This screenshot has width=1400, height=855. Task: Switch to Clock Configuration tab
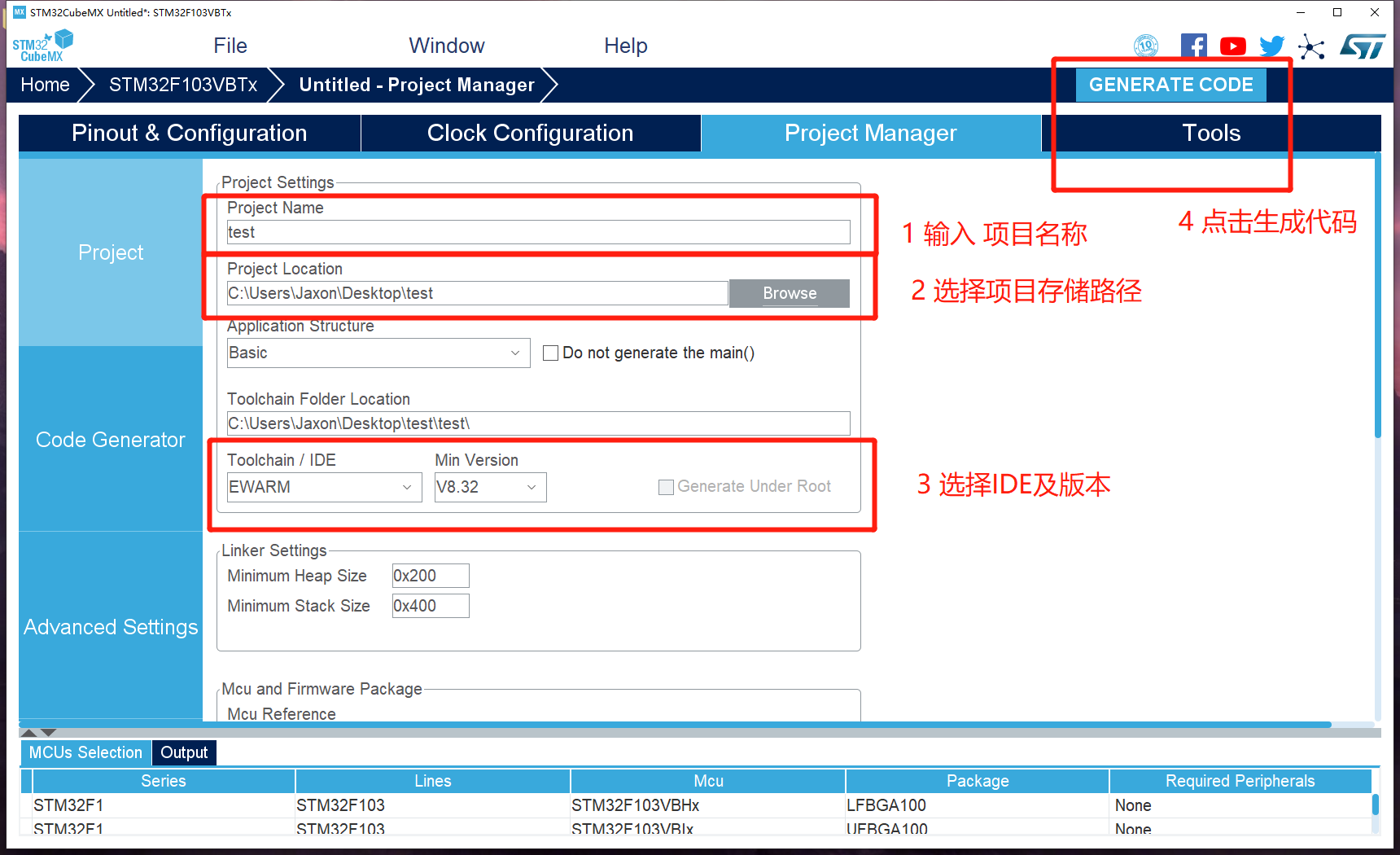[531, 133]
